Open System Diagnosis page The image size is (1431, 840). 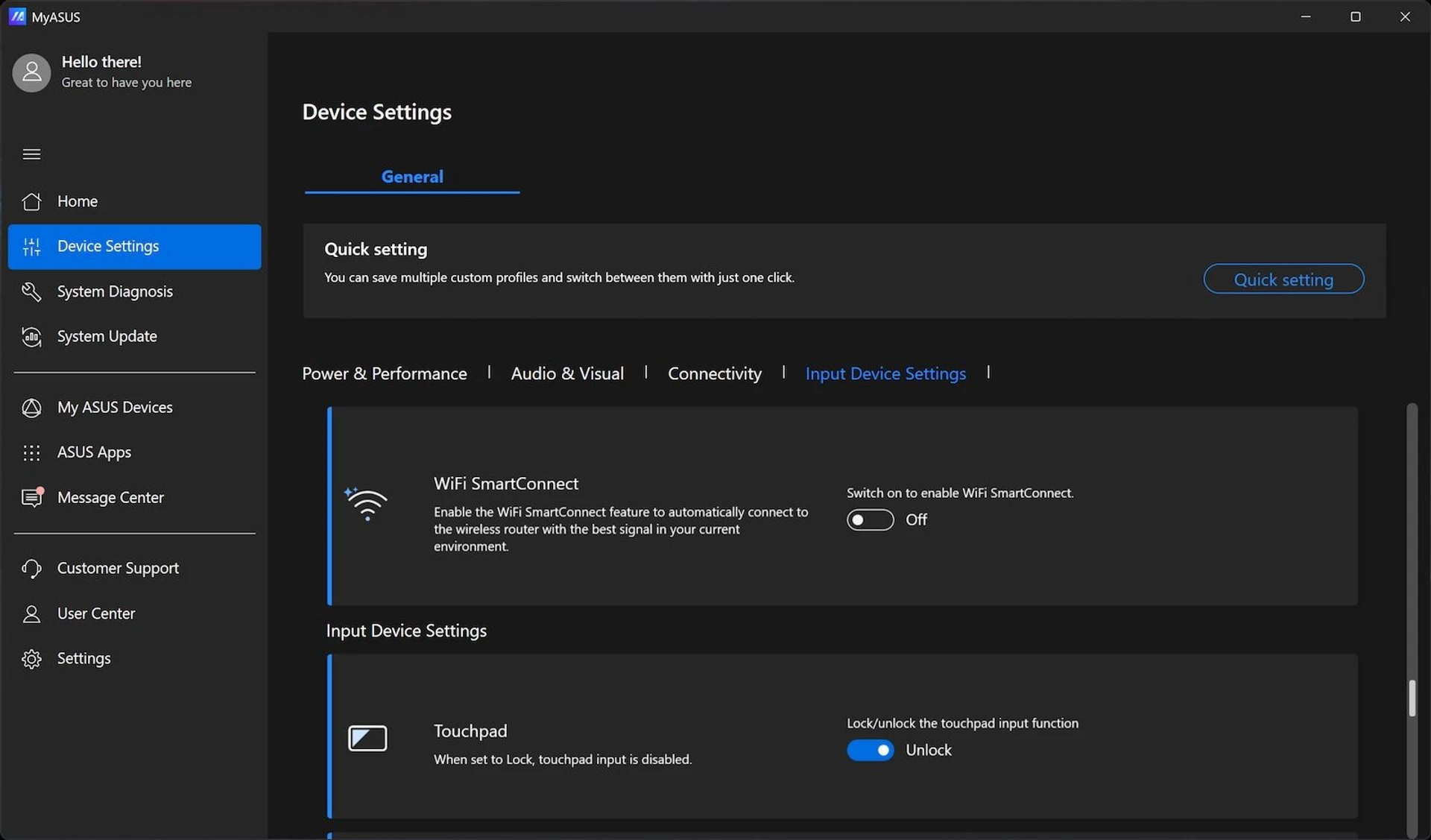134,291
